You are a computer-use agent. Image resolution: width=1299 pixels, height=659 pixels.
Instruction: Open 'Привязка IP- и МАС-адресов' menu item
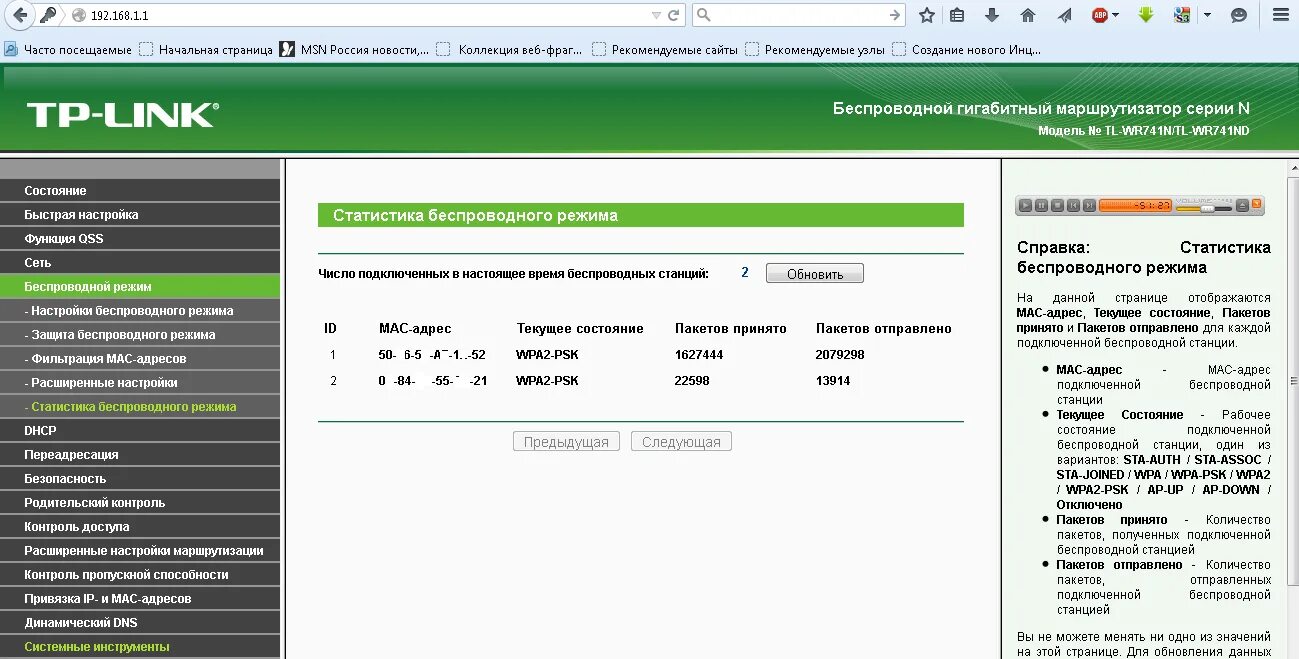click(x=140, y=598)
